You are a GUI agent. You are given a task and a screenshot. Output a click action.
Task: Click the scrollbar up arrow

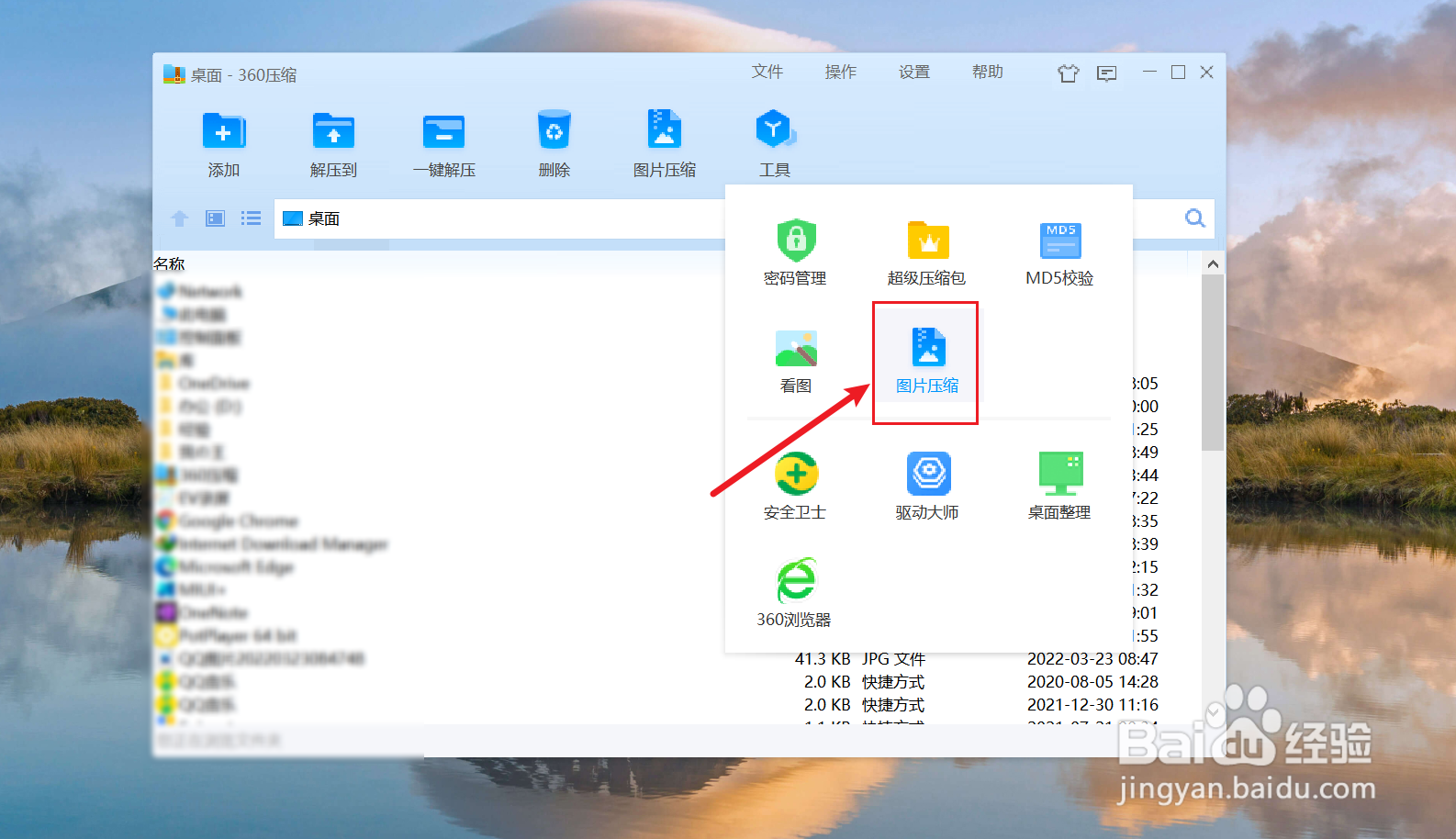tap(1213, 264)
